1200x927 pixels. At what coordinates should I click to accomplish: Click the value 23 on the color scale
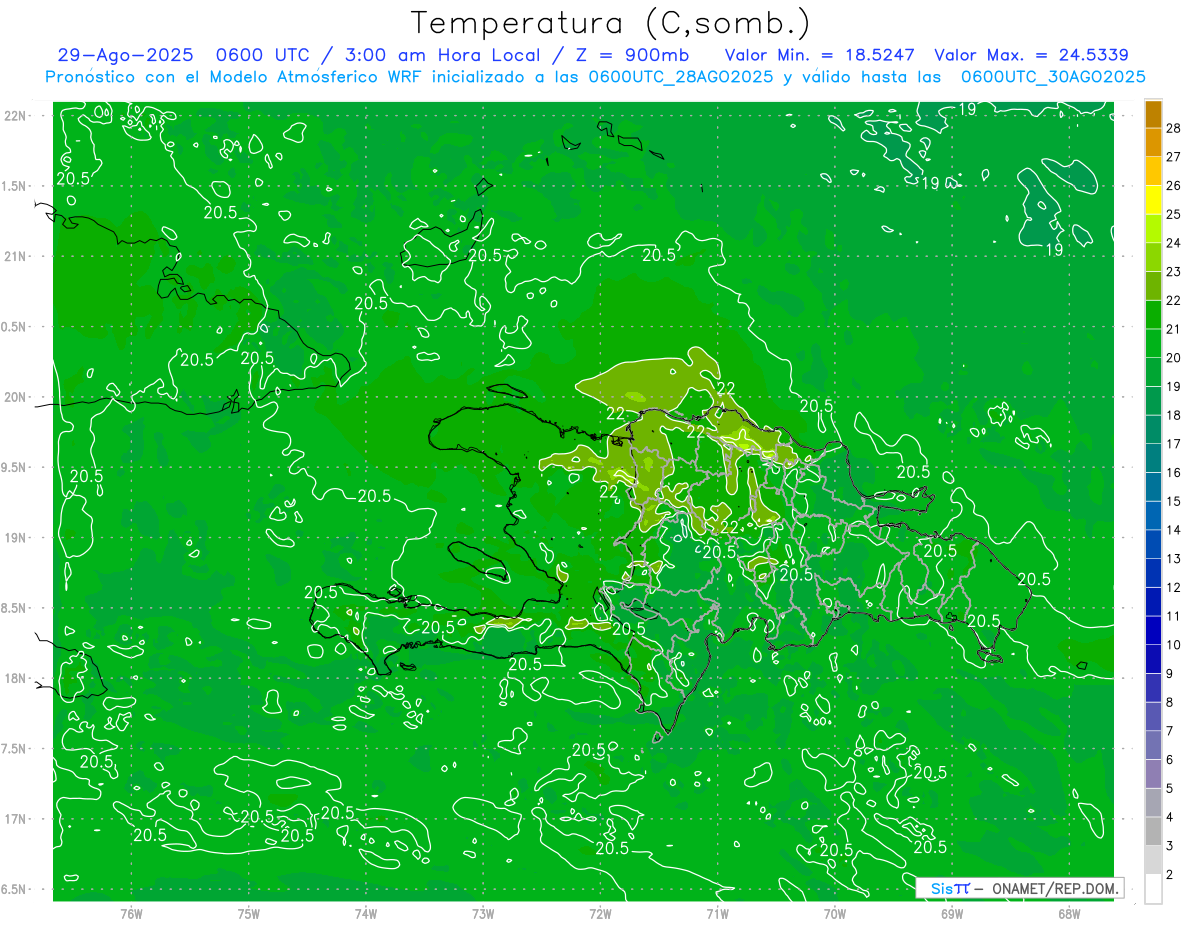1174,271
